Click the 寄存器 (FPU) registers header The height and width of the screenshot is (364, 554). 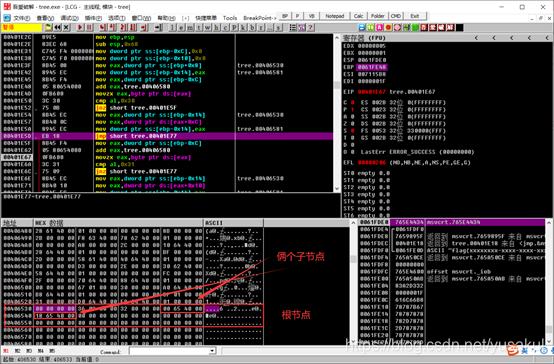364,38
